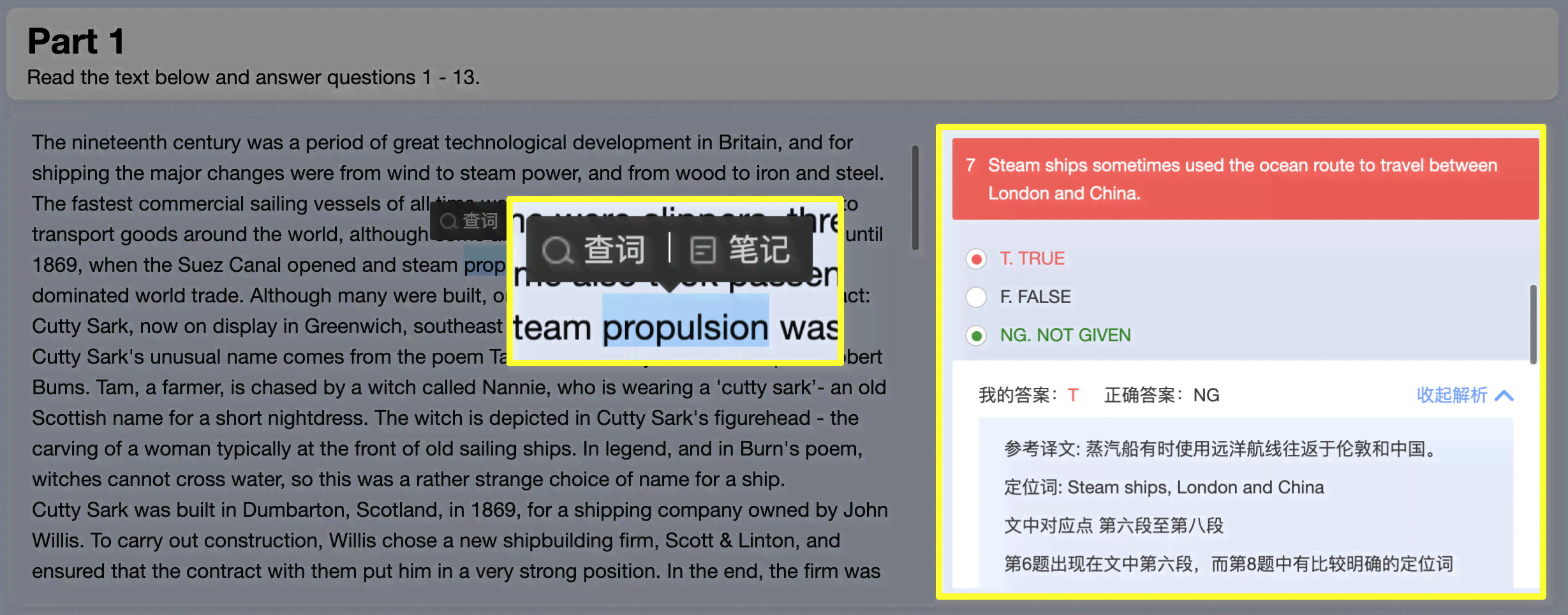Image resolution: width=1568 pixels, height=615 pixels.
Task: Click the passage line starting "witches cannot cross water"
Action: [408, 479]
